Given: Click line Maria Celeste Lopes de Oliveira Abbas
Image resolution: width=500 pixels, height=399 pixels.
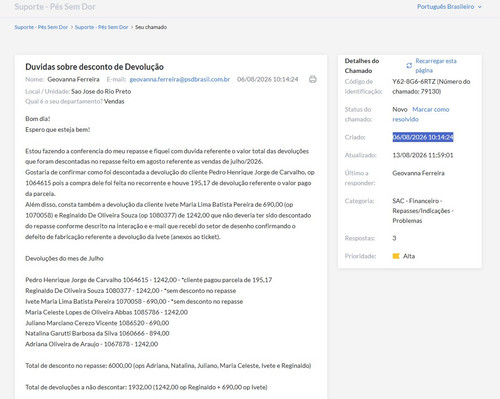Looking at the screenshot, I should [107, 312].
